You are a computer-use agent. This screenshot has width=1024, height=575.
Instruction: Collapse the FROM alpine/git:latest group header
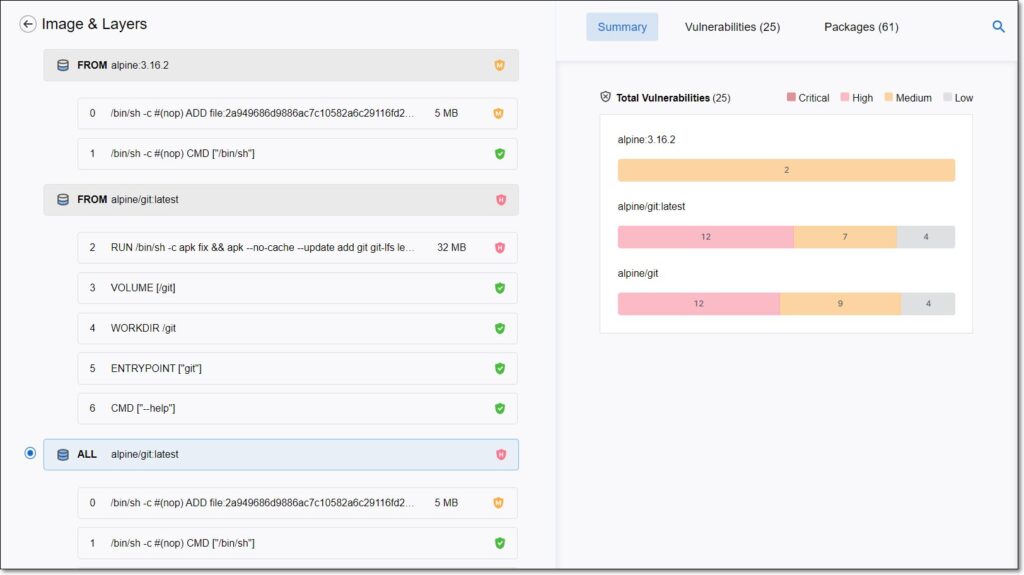point(281,200)
